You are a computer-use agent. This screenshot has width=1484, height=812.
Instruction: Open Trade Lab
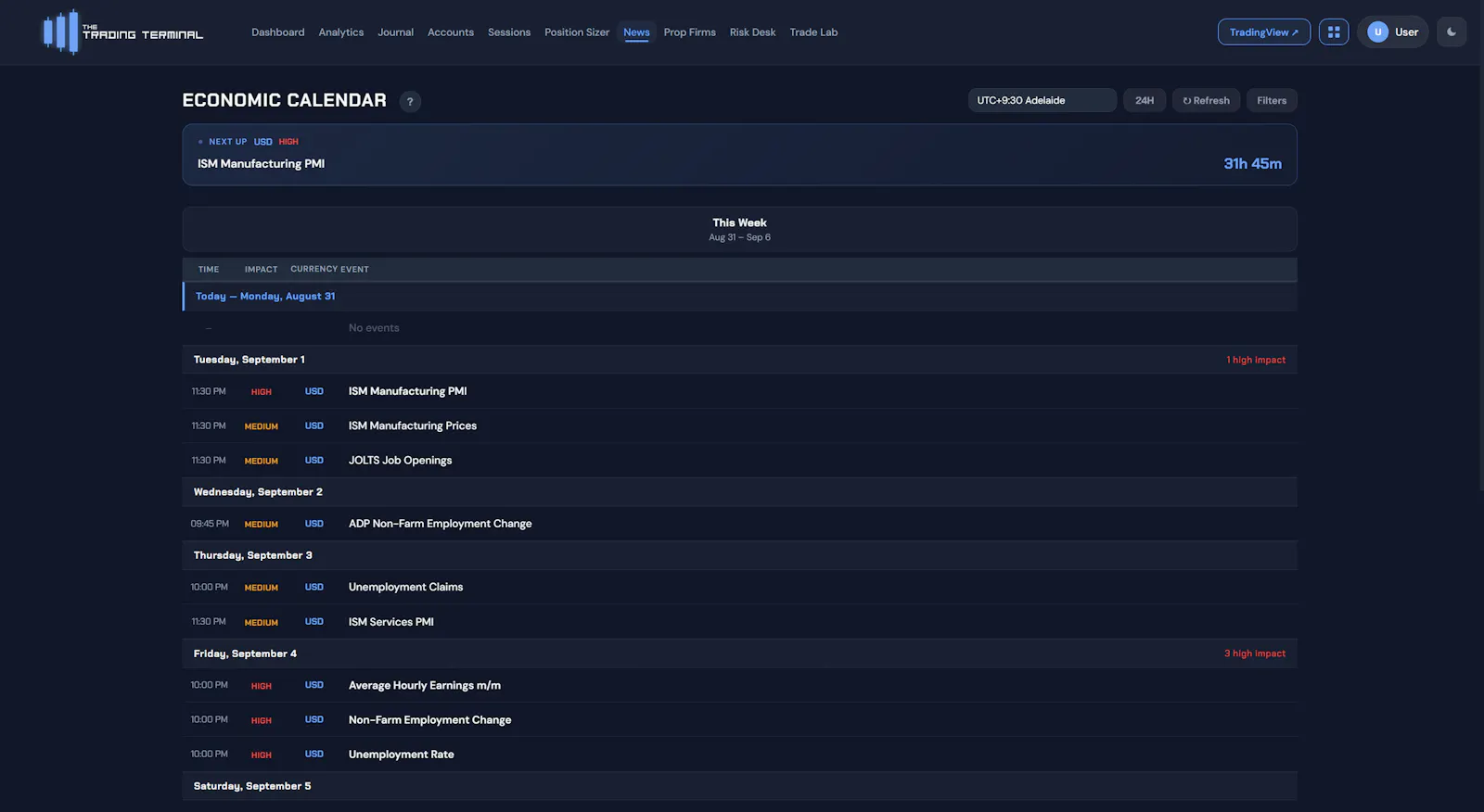[x=813, y=32]
